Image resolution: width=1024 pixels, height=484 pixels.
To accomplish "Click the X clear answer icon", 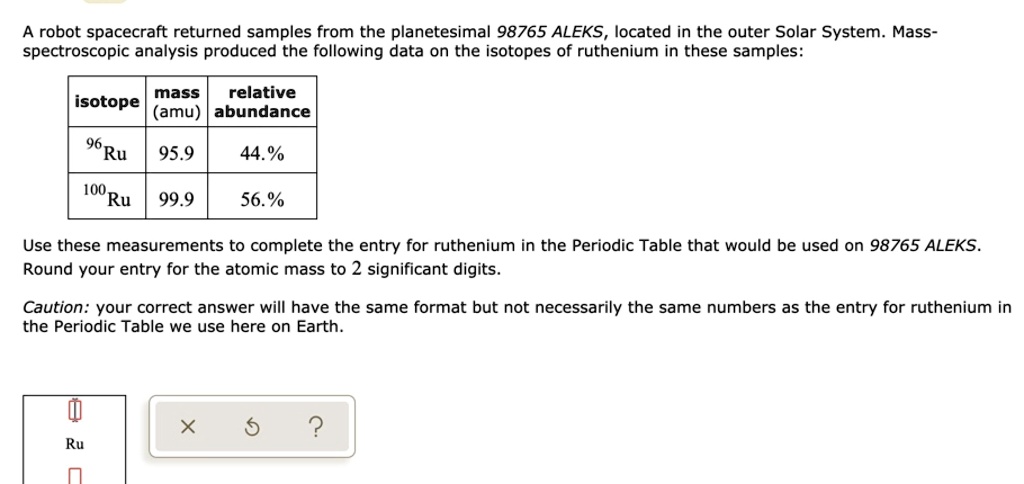I will coord(187,428).
